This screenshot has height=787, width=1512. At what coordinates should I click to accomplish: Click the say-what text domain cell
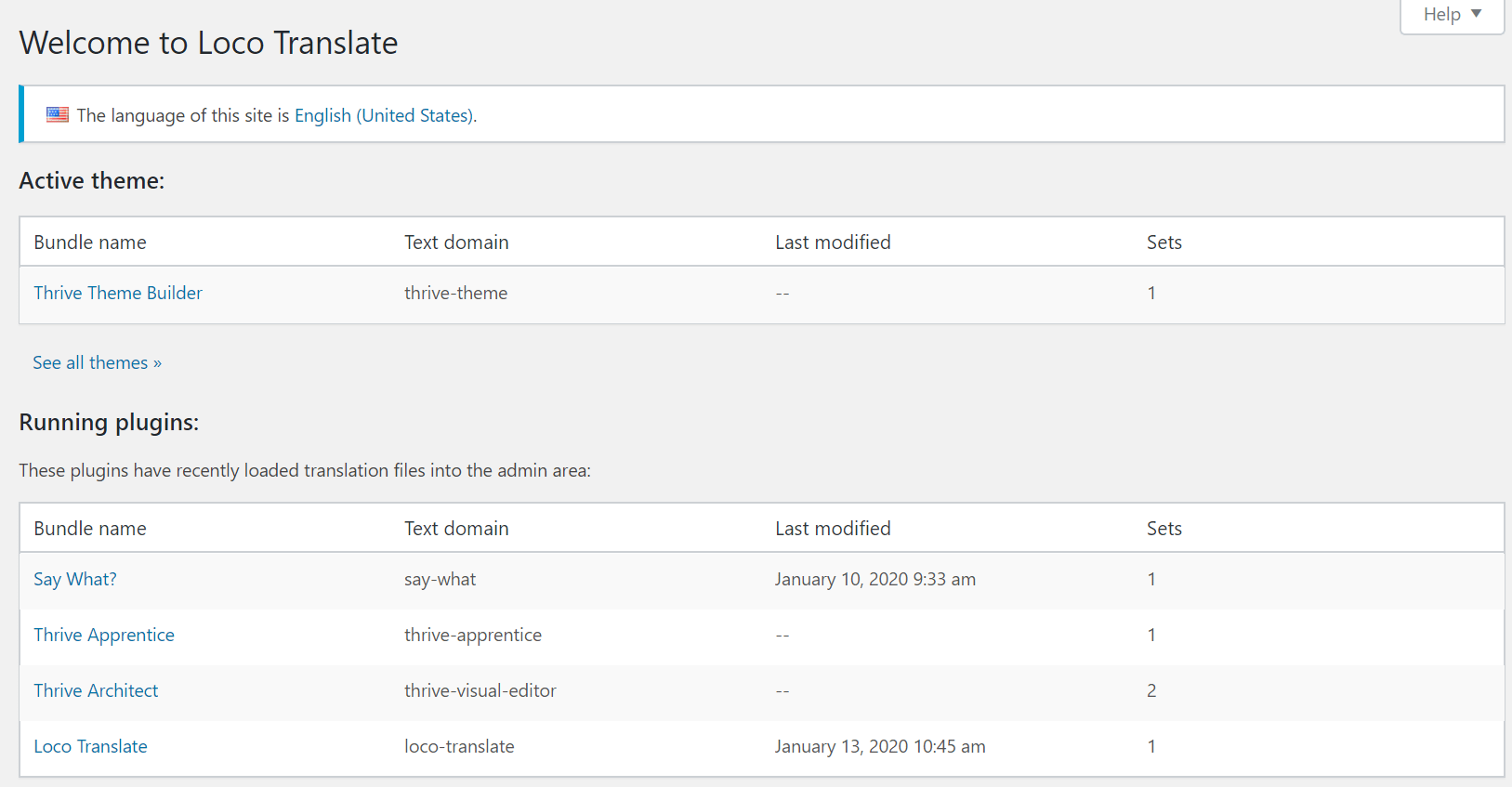coord(440,579)
